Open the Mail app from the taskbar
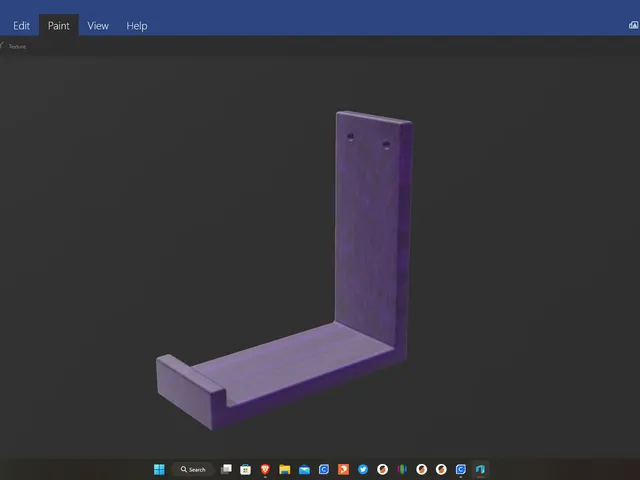 pyautogui.click(x=304, y=469)
